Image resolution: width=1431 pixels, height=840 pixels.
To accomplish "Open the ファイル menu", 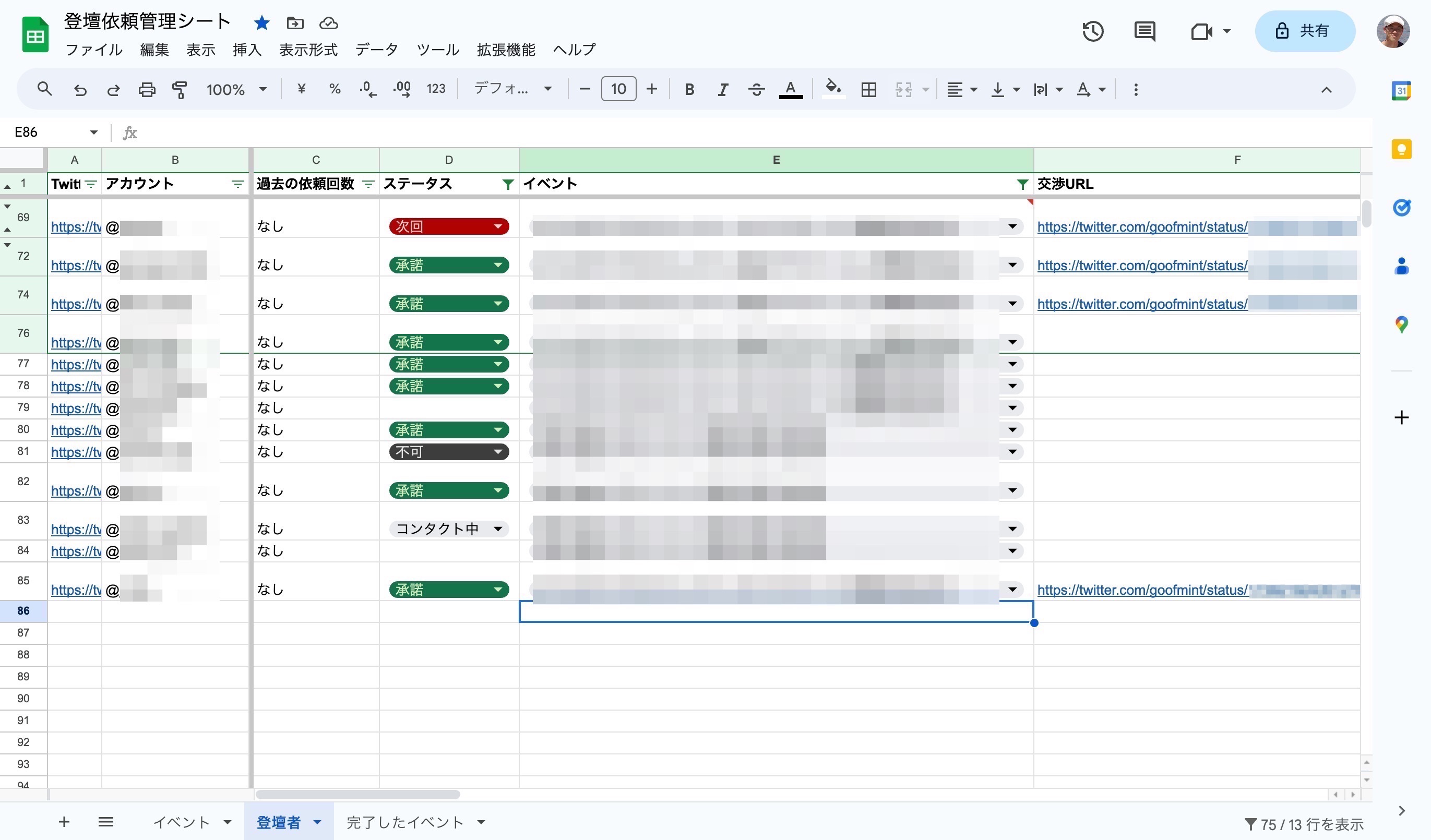I will coord(94,50).
